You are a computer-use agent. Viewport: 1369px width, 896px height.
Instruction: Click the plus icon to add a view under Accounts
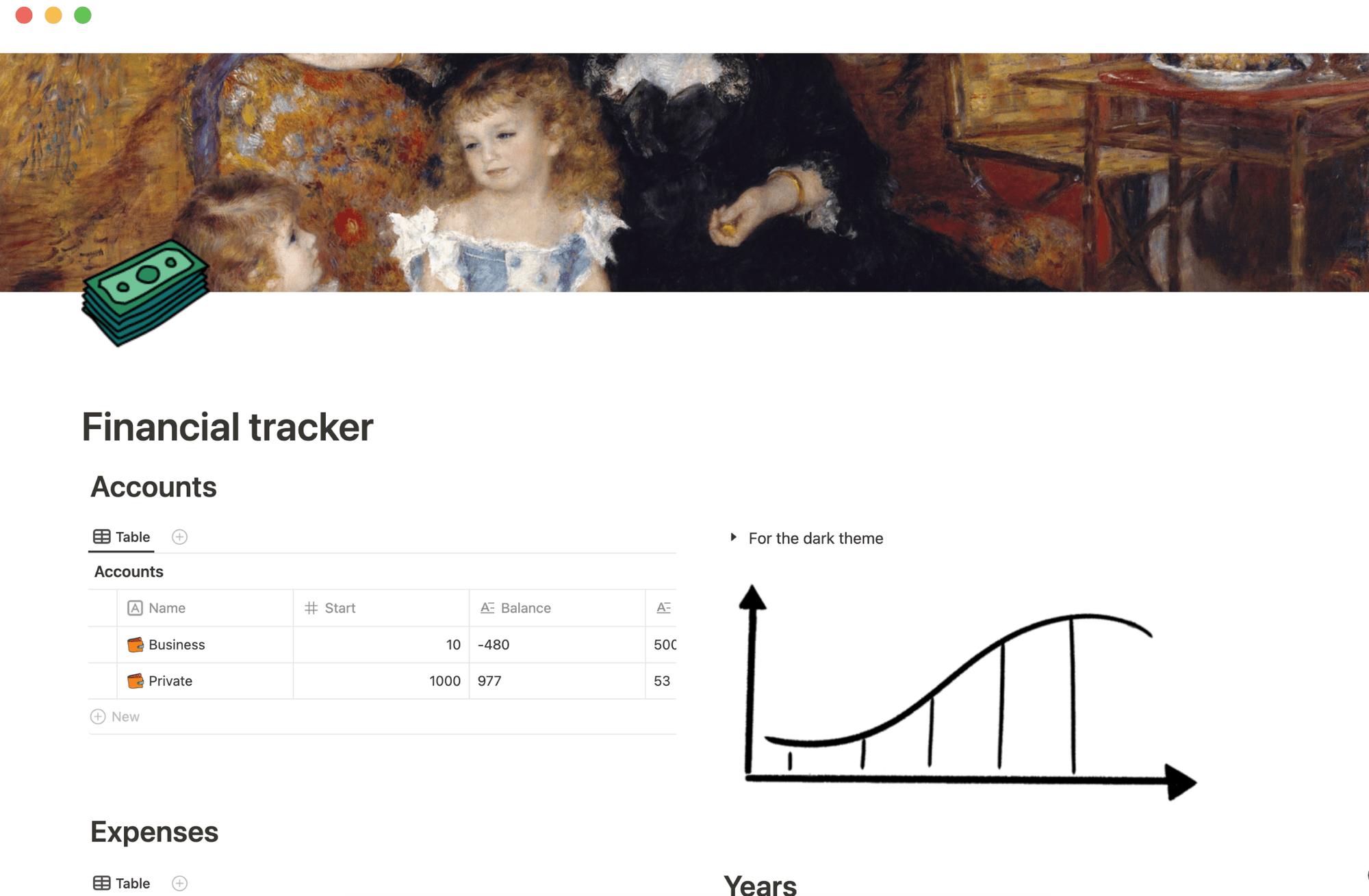tap(180, 537)
